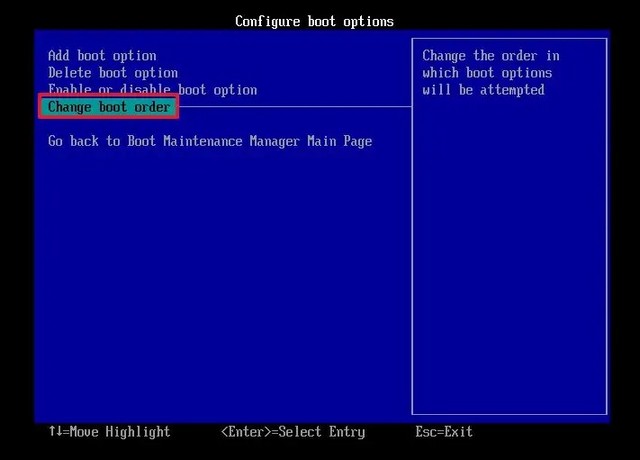Click the Configure boot options title
640x460 pixels.
coord(314,21)
